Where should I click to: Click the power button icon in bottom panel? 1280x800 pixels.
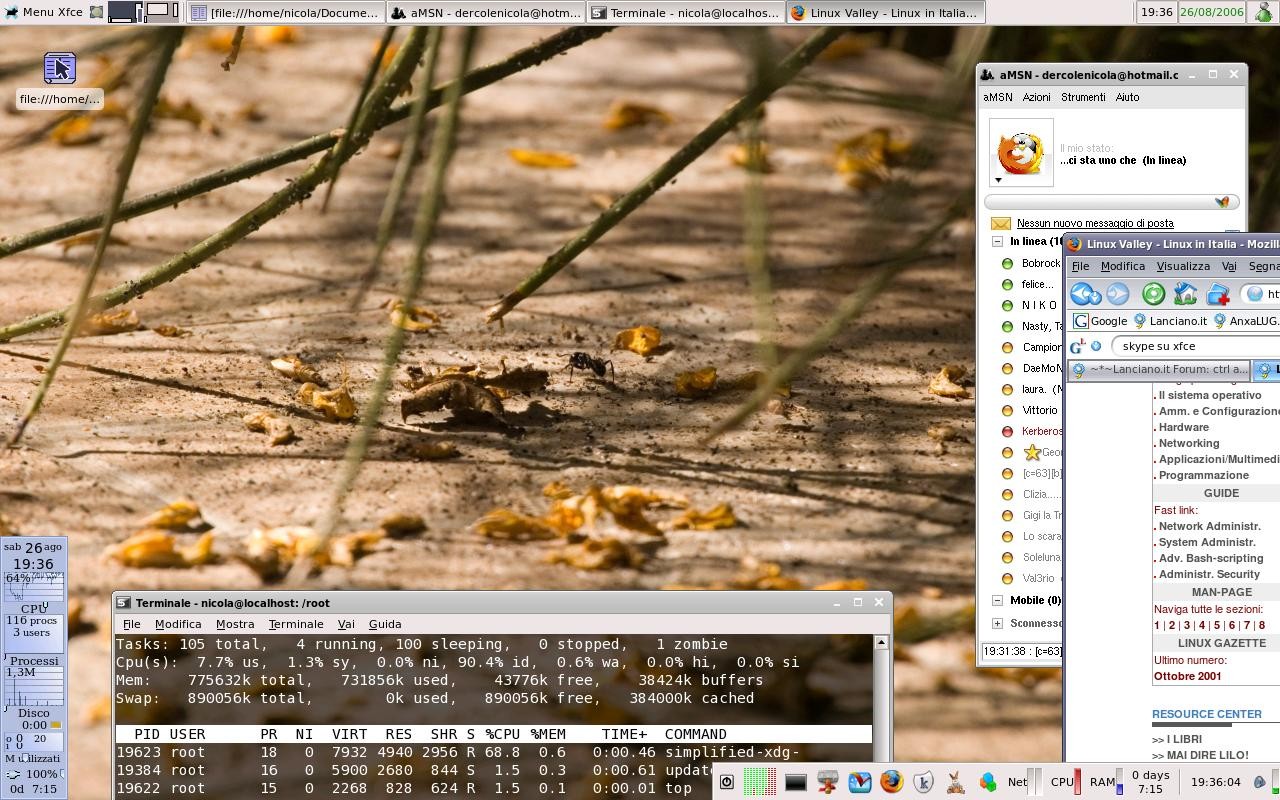click(x=727, y=782)
